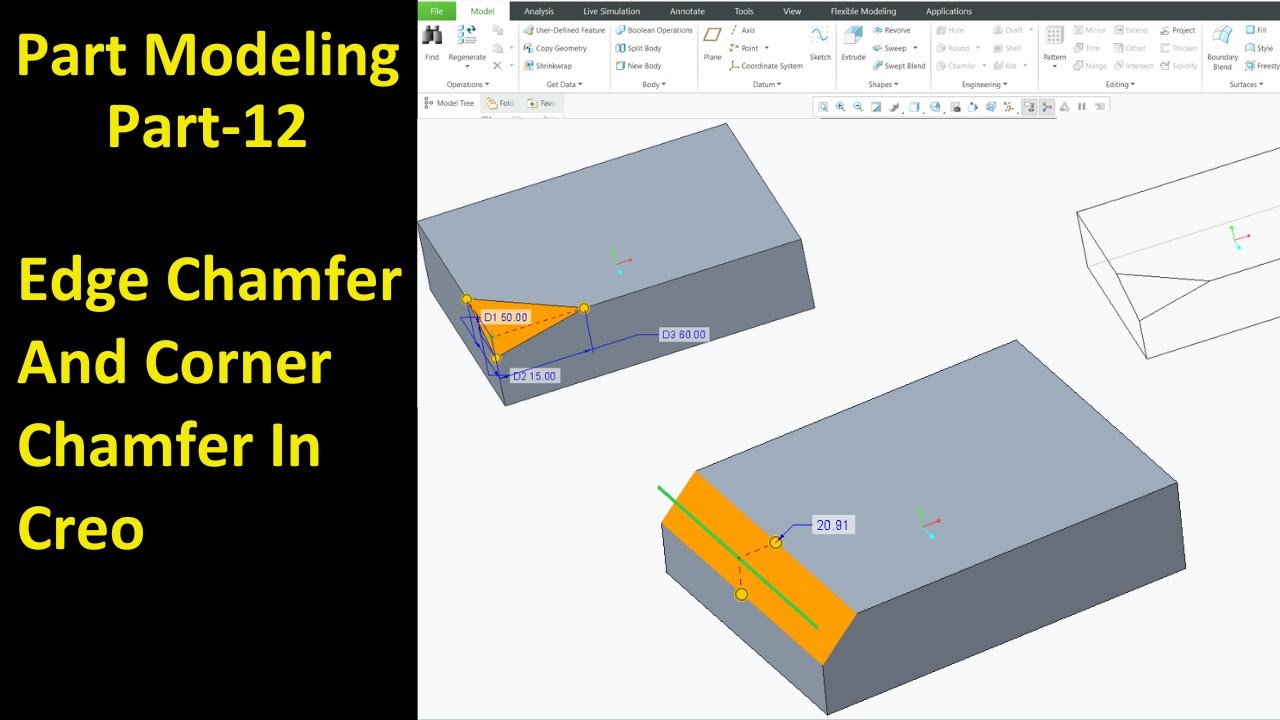Screen dimensions: 1280x720
Task: Open the Tools tab
Action: coord(744,11)
